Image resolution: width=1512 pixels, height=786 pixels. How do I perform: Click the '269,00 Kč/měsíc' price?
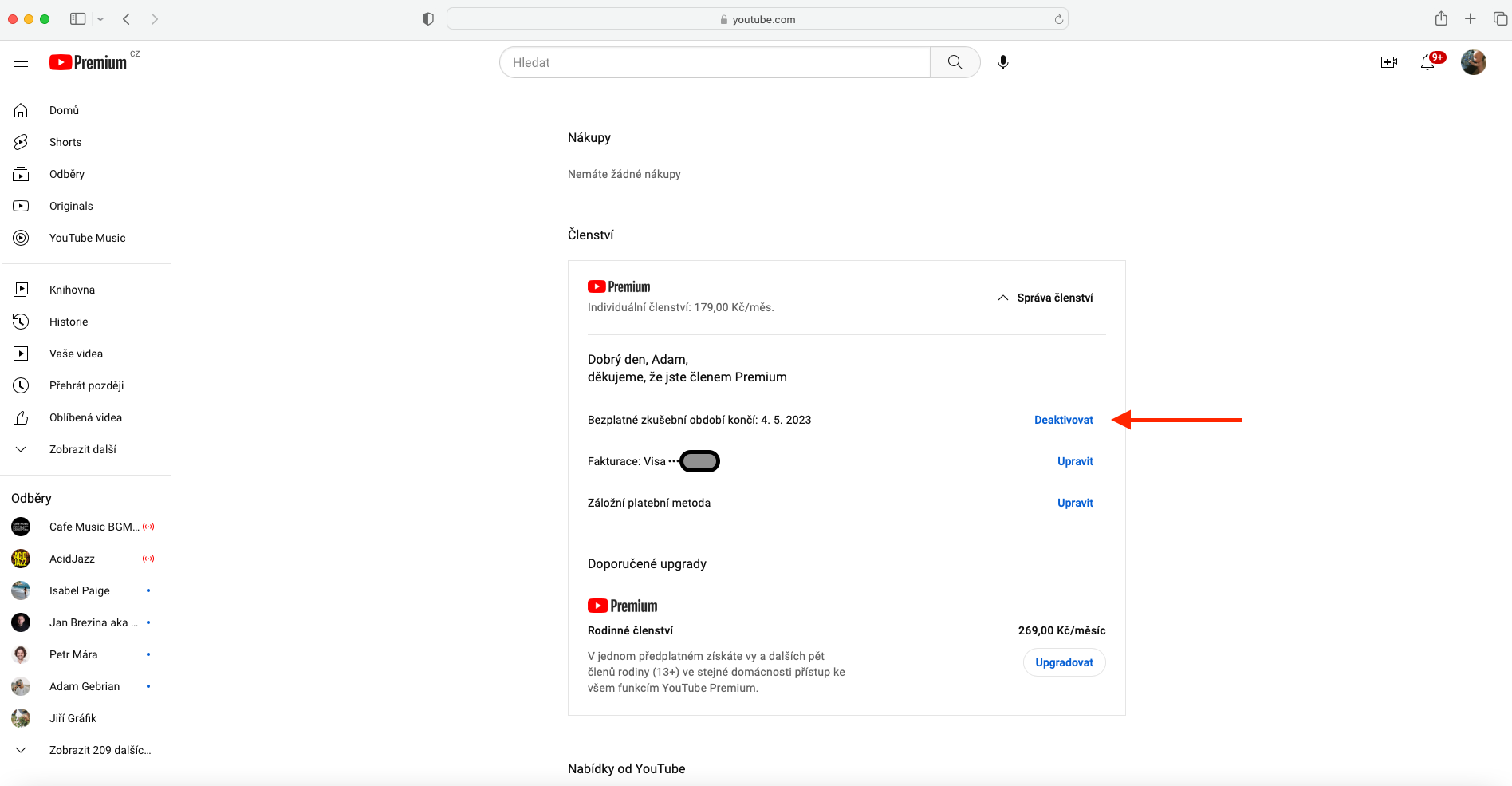coord(1062,630)
